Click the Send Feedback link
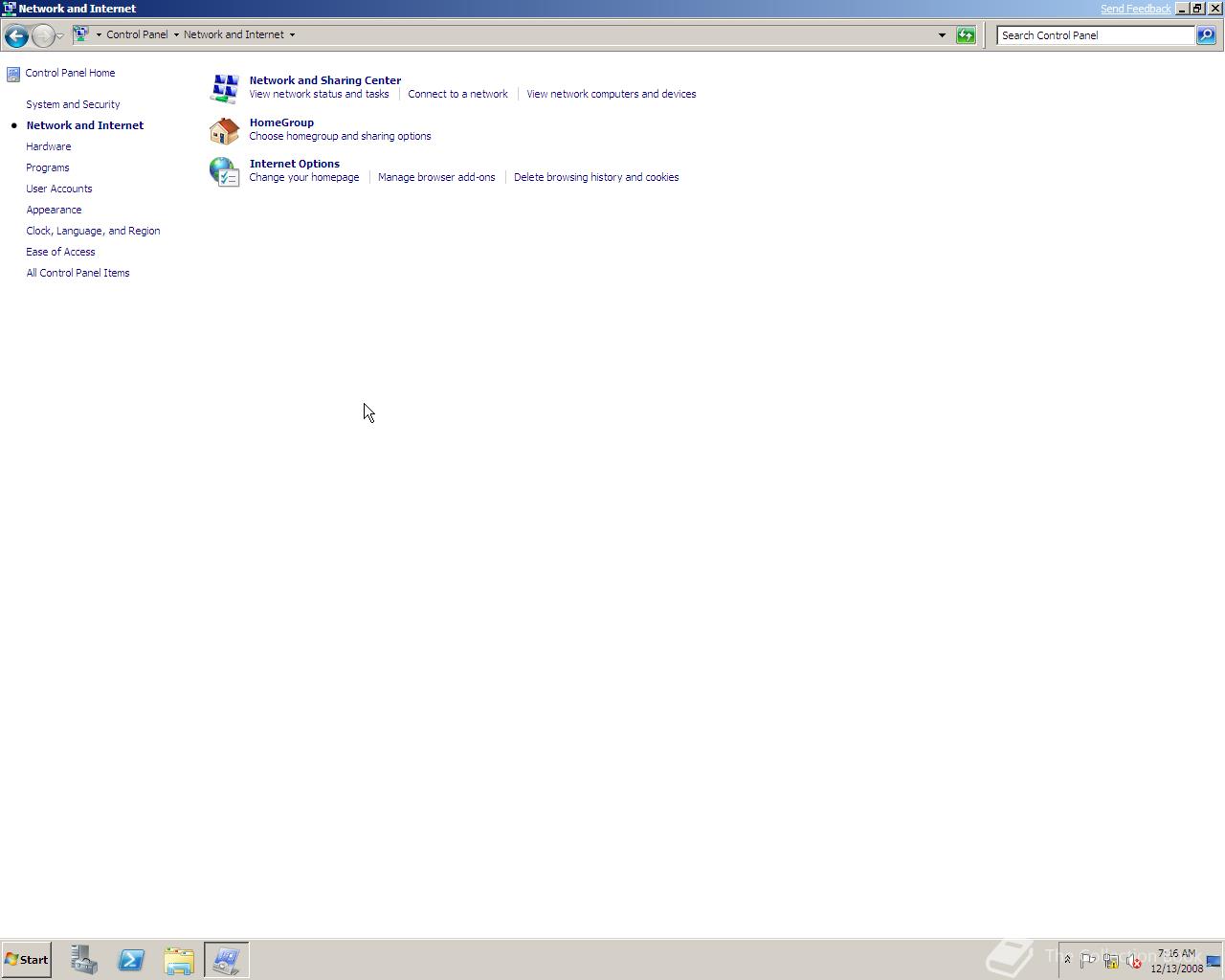The height and width of the screenshot is (980, 1225). point(1135,9)
